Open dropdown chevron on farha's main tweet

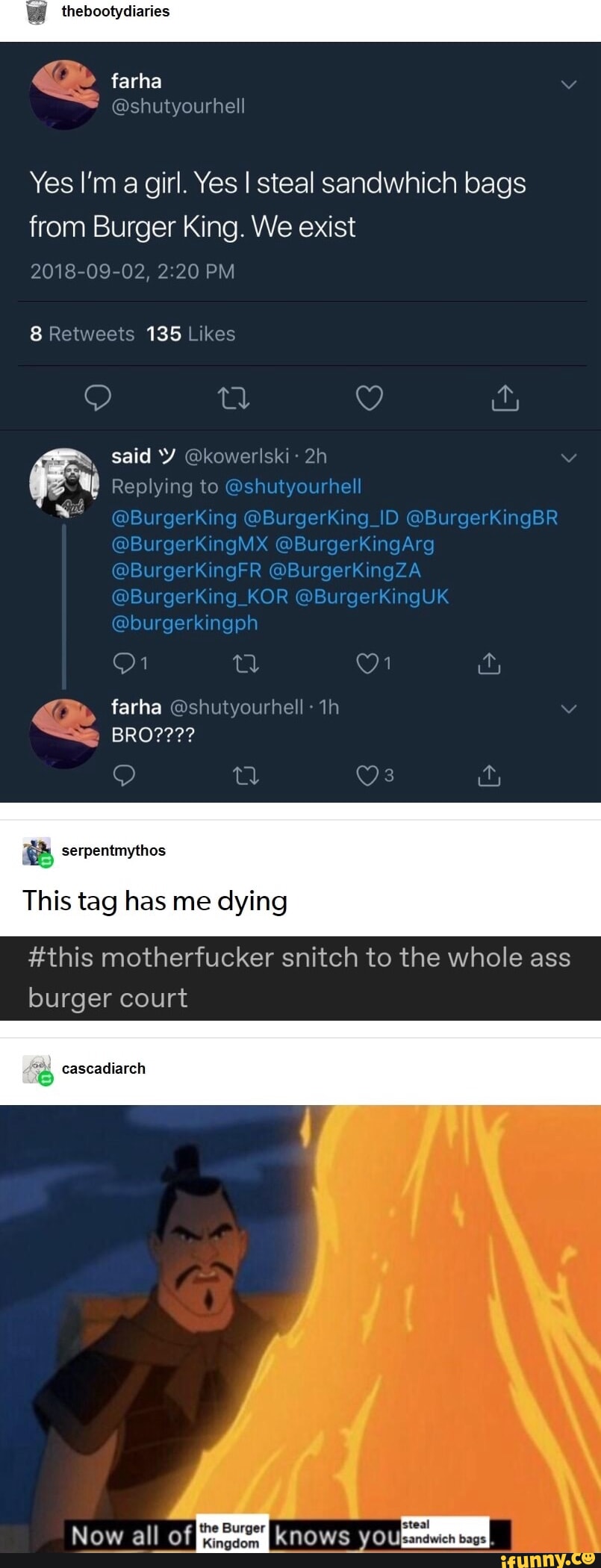(x=569, y=84)
